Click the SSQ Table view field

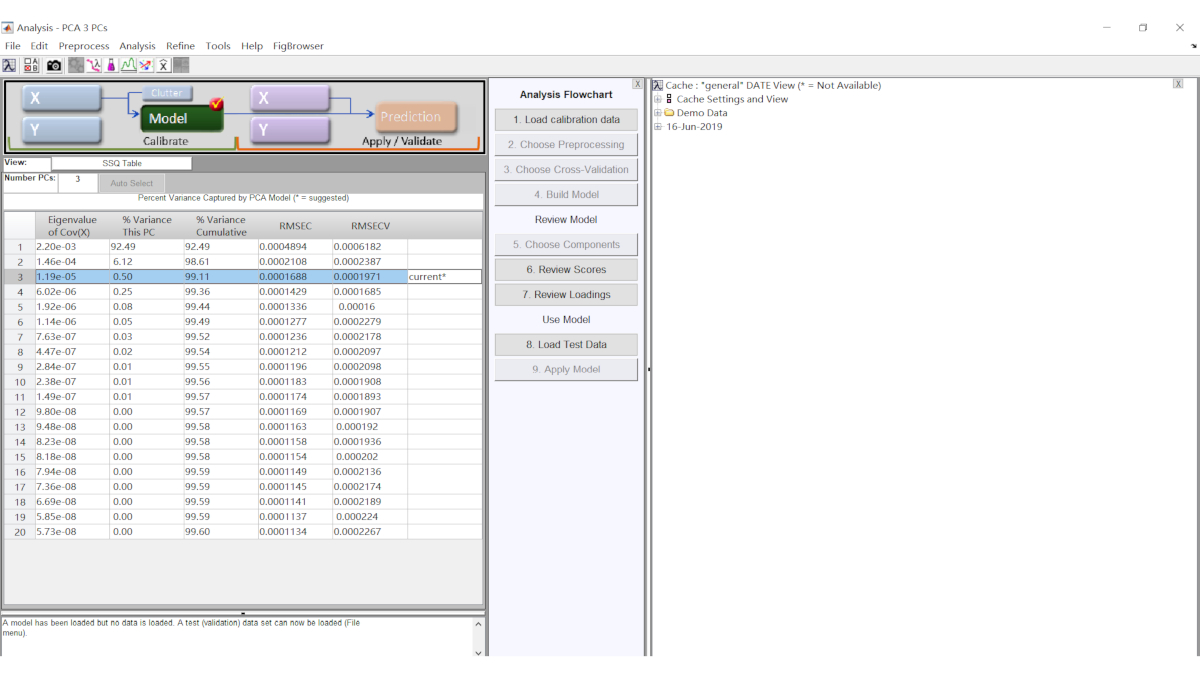coord(121,163)
